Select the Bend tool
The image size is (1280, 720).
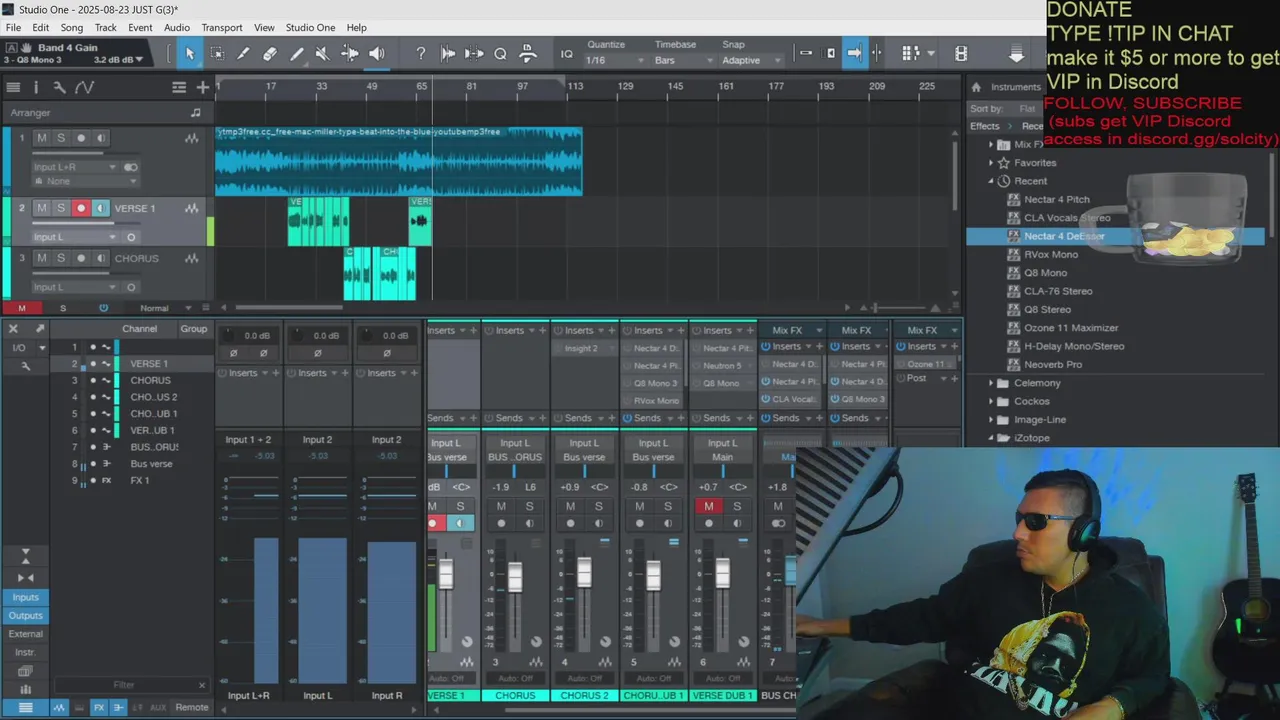tap(349, 54)
